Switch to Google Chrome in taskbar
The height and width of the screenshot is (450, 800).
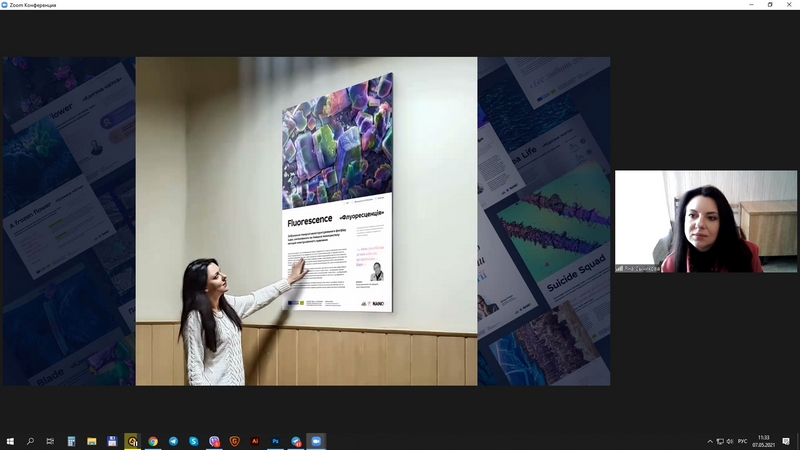(x=153, y=441)
